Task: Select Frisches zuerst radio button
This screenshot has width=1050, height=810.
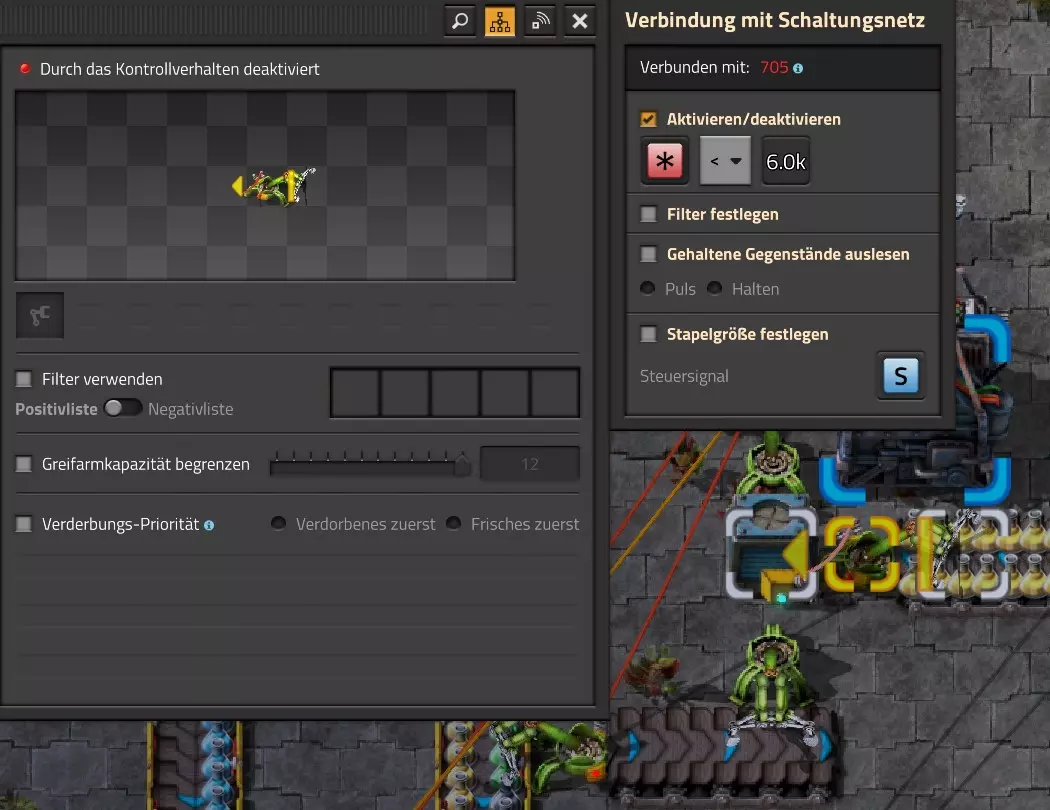Action: [x=453, y=523]
